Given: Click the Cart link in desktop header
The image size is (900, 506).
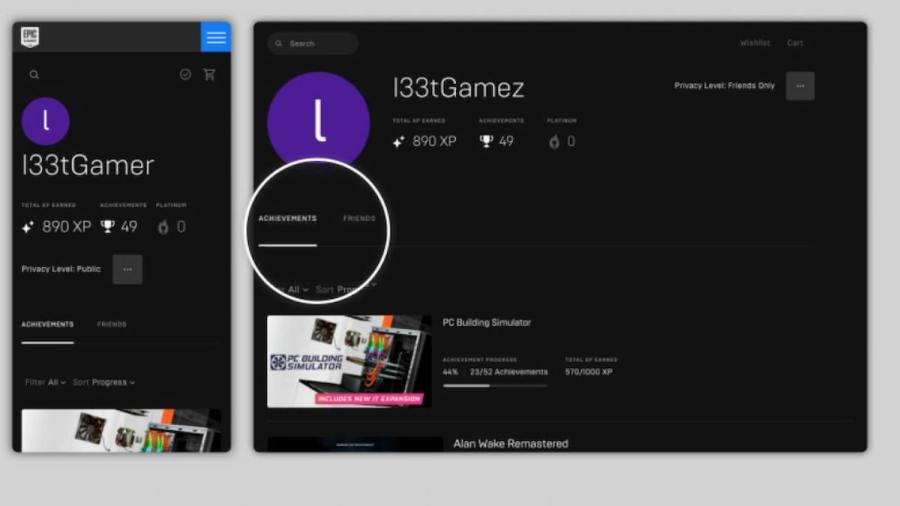Looking at the screenshot, I should tap(795, 43).
